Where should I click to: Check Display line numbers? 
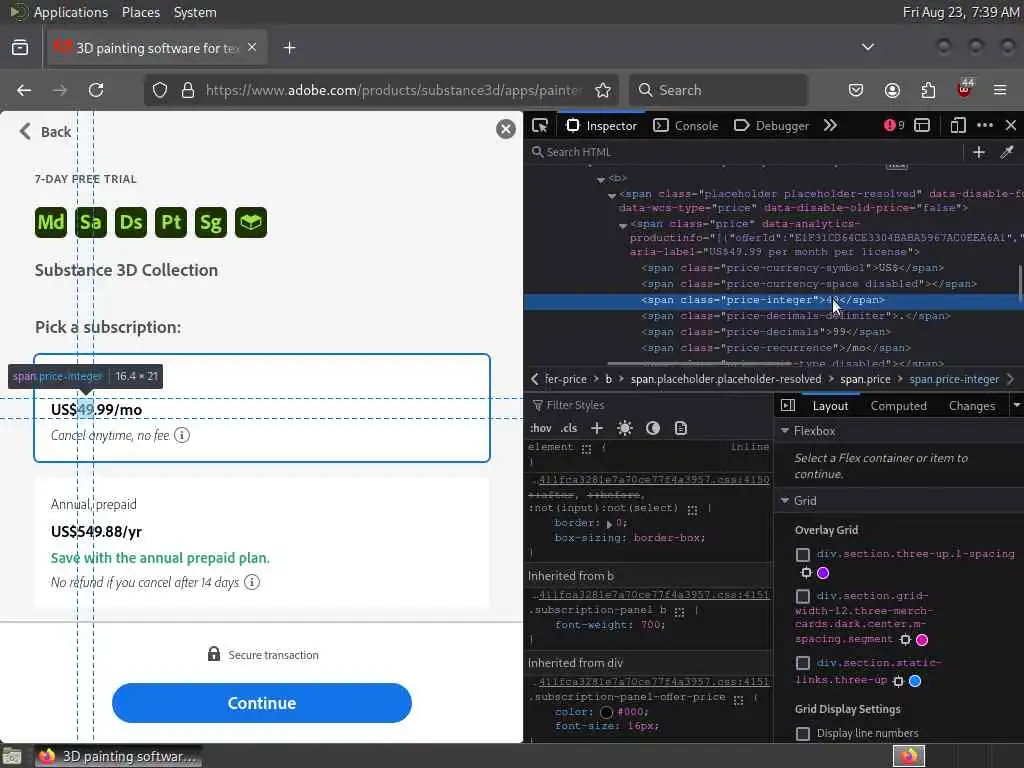[x=803, y=733]
